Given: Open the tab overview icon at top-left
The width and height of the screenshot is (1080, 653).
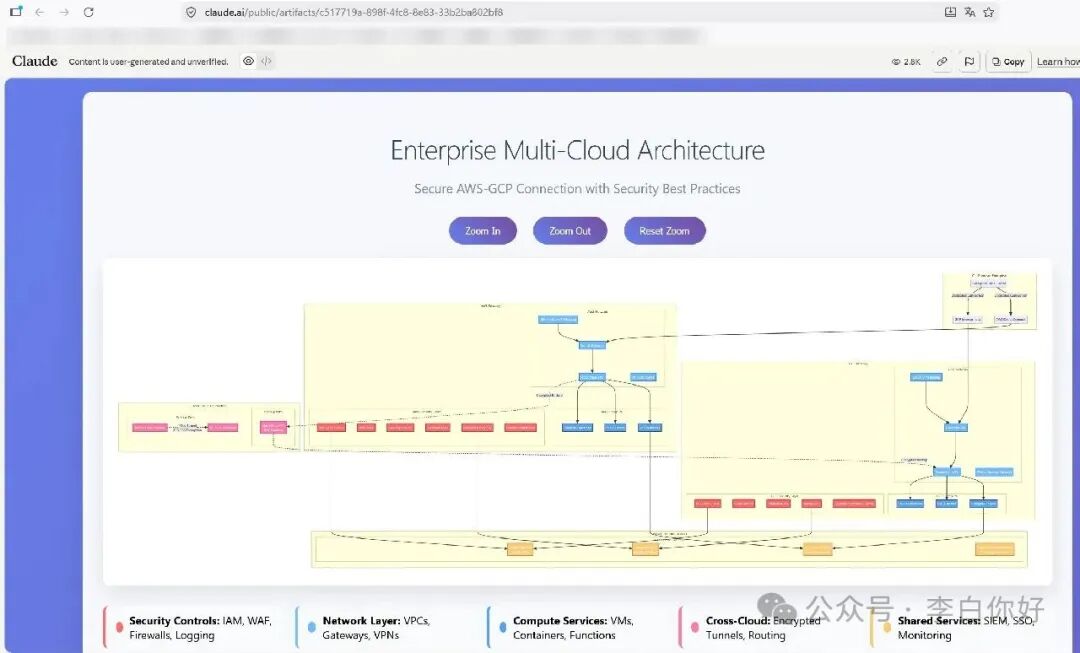Looking at the screenshot, I should 16,12.
